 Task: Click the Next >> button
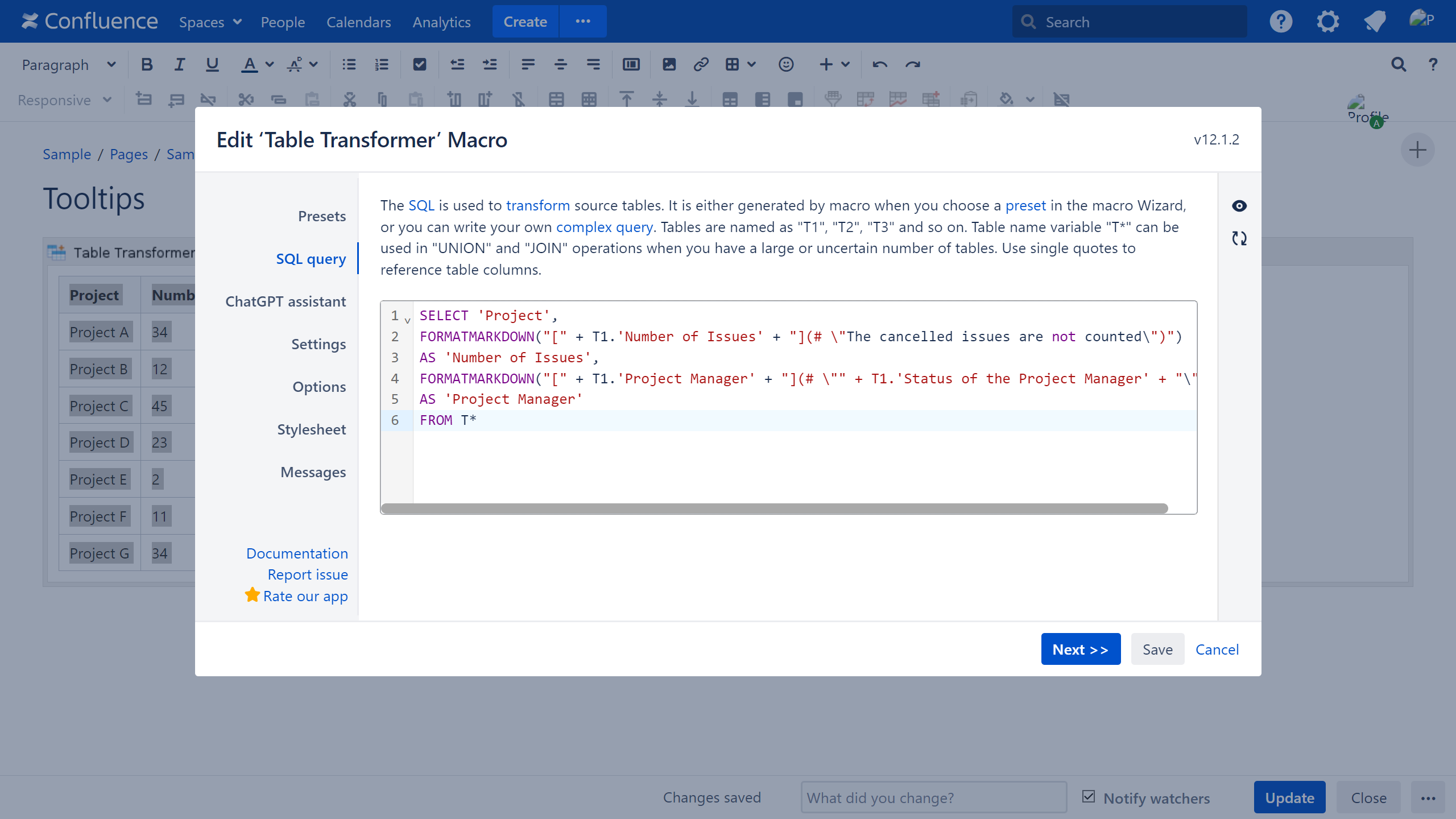(1080, 649)
